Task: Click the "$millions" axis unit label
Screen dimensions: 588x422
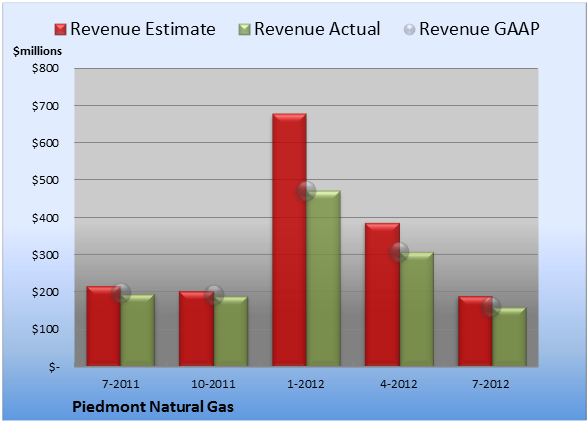Action: (38, 51)
